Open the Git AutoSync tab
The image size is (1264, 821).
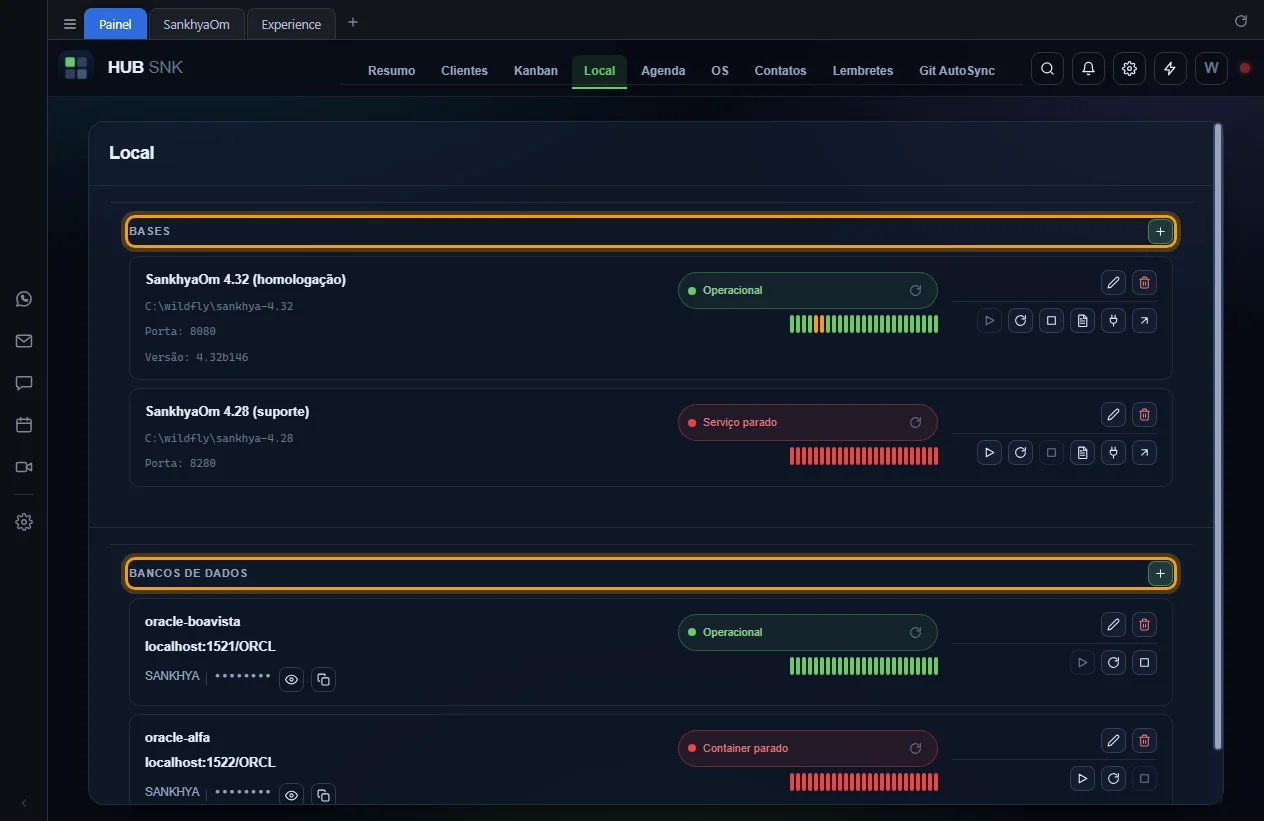click(957, 71)
